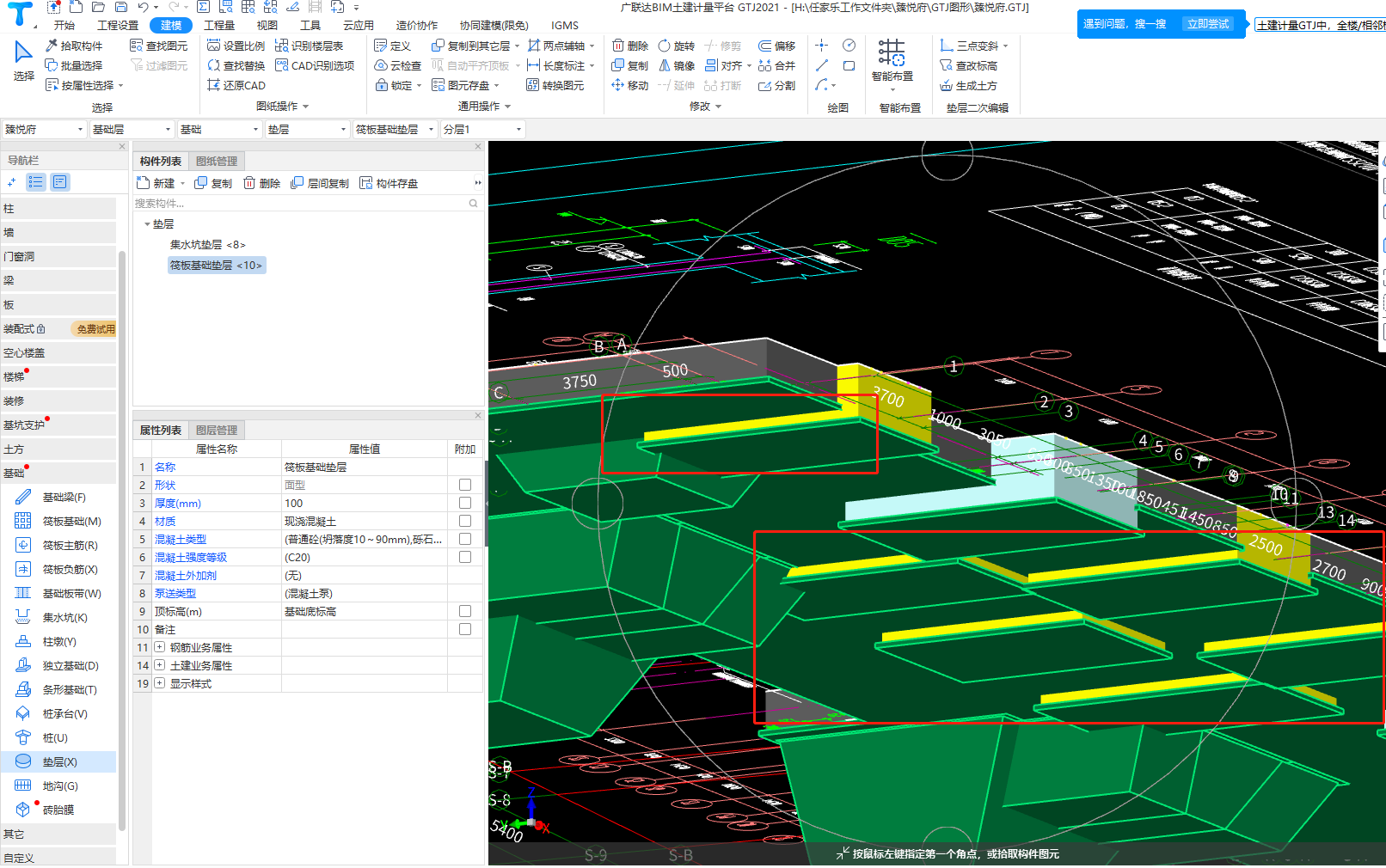This screenshot has height=868, width=1386.
Task: Click 两点辅轴 two-point auxiliary axis
Action: click(556, 46)
